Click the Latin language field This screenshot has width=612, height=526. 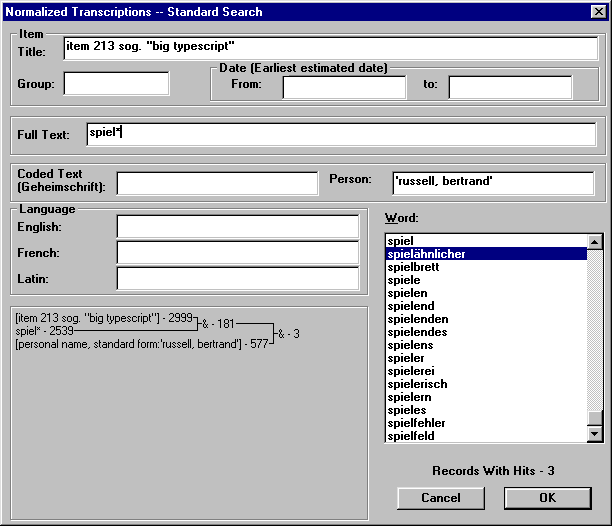[x=237, y=278]
